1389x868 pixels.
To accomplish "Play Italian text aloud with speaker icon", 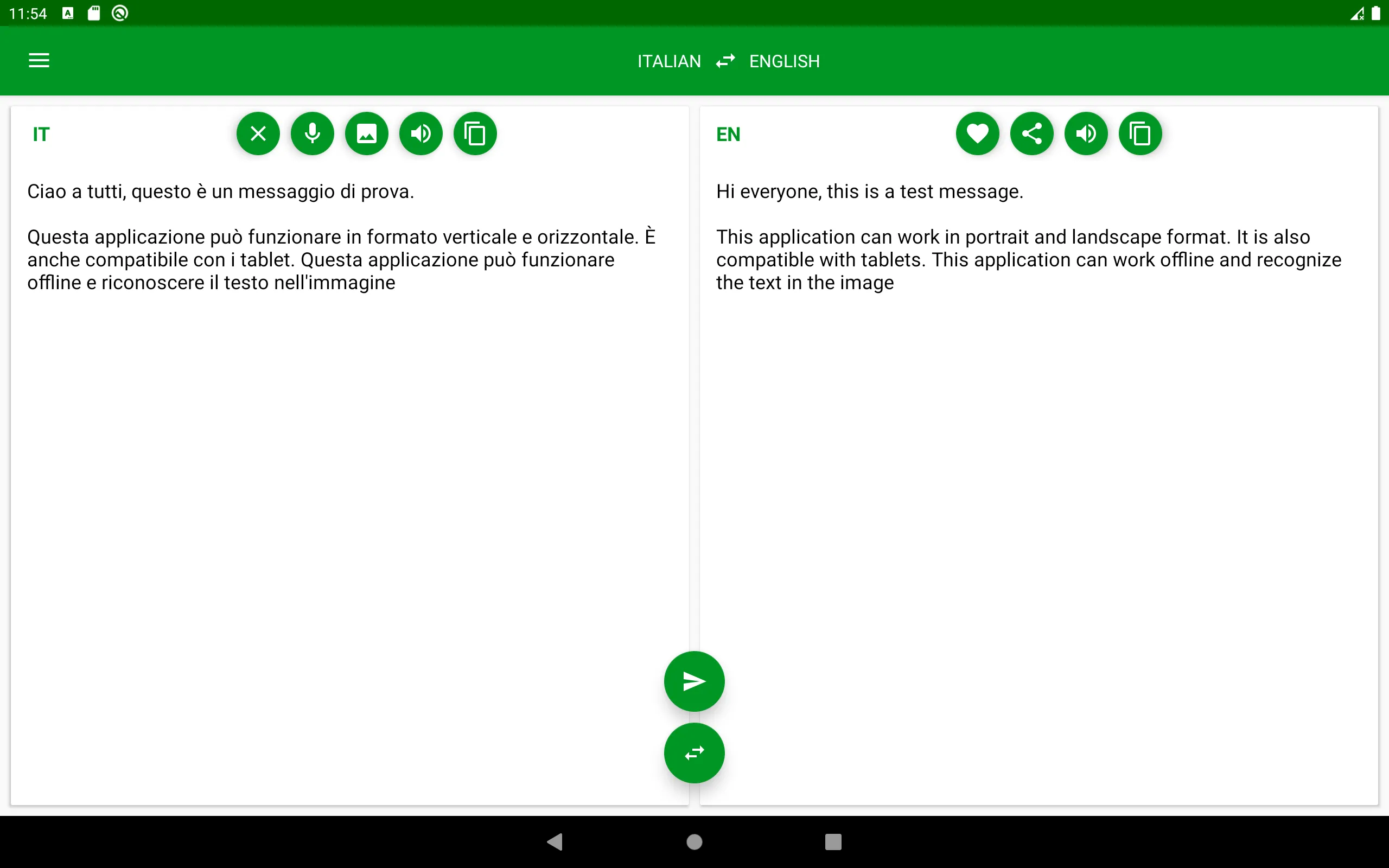I will click(x=420, y=134).
